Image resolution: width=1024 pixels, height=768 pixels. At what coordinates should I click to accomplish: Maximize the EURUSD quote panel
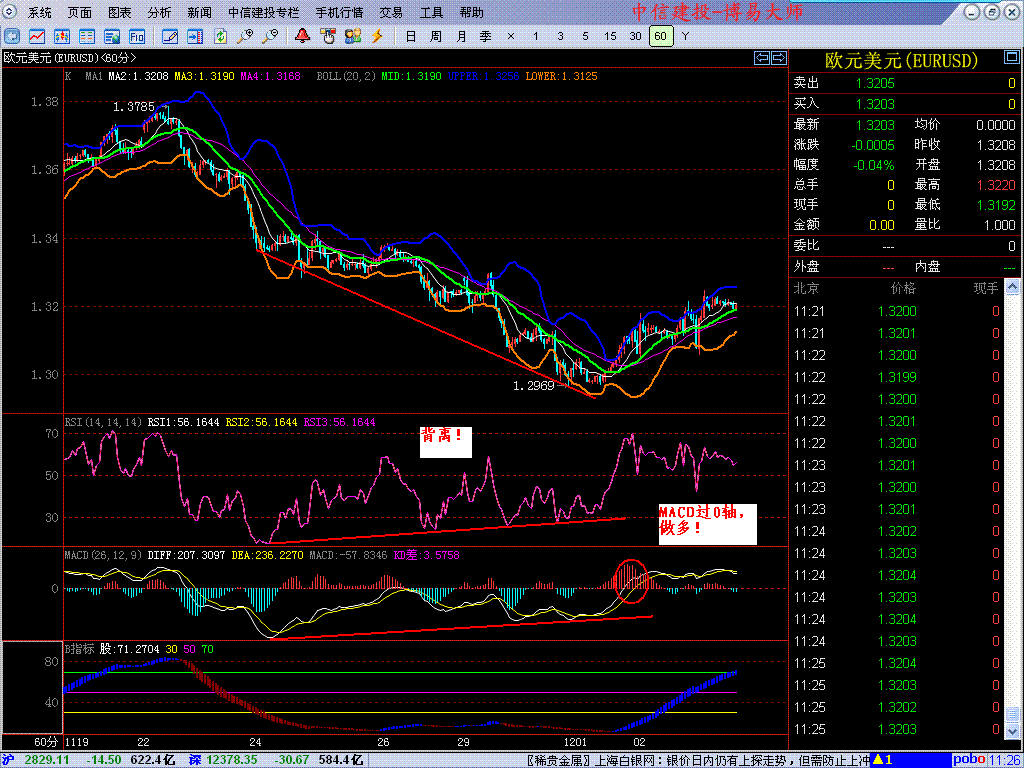pyautogui.click(x=1012, y=57)
